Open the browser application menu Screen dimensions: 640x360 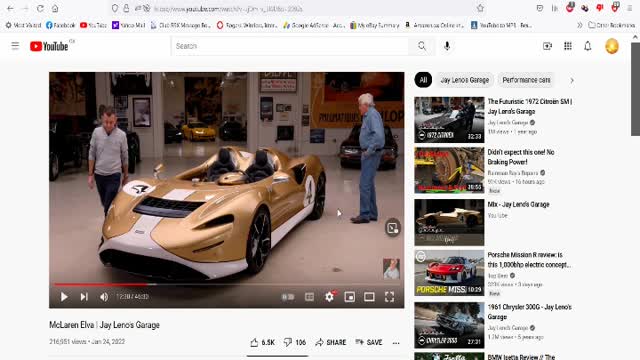[630, 8]
